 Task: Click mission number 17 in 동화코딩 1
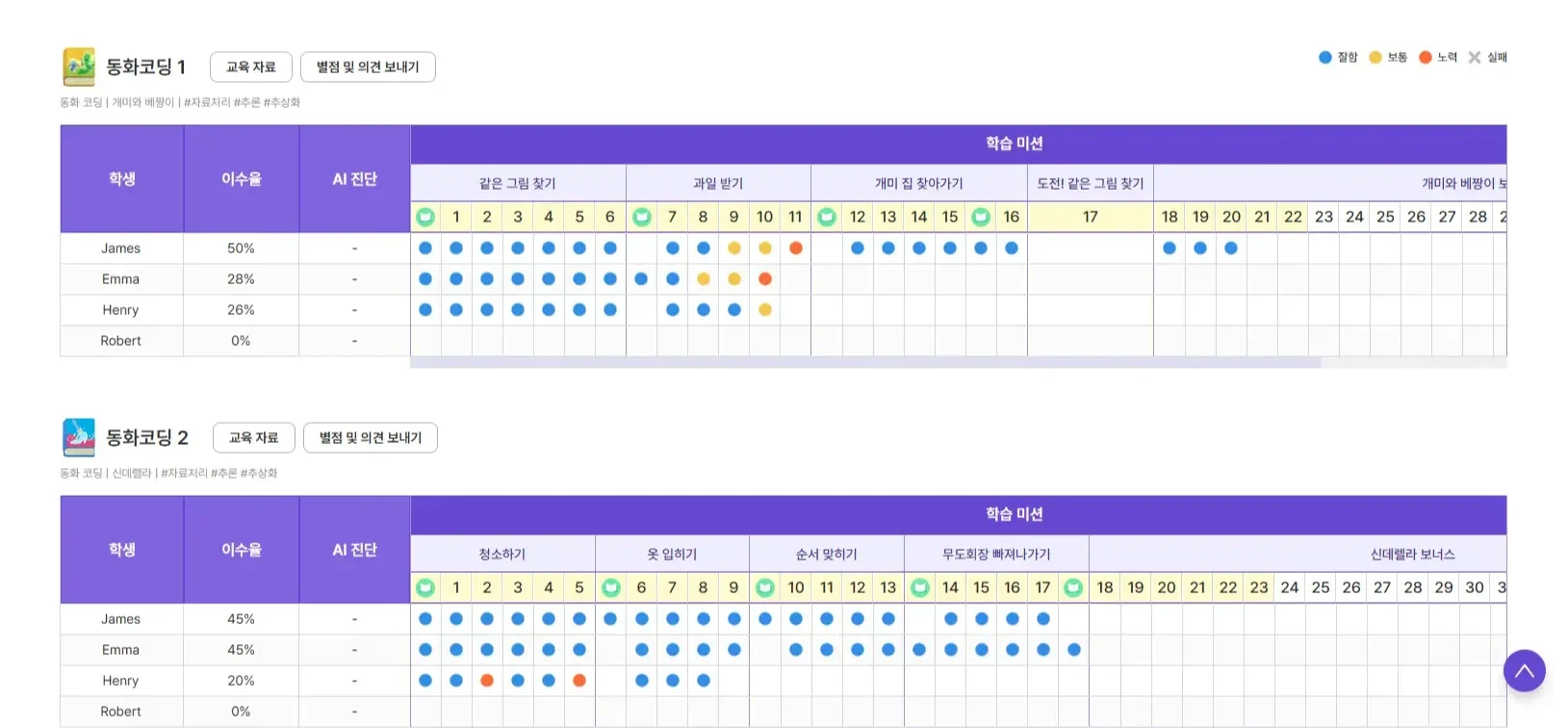[1090, 218]
